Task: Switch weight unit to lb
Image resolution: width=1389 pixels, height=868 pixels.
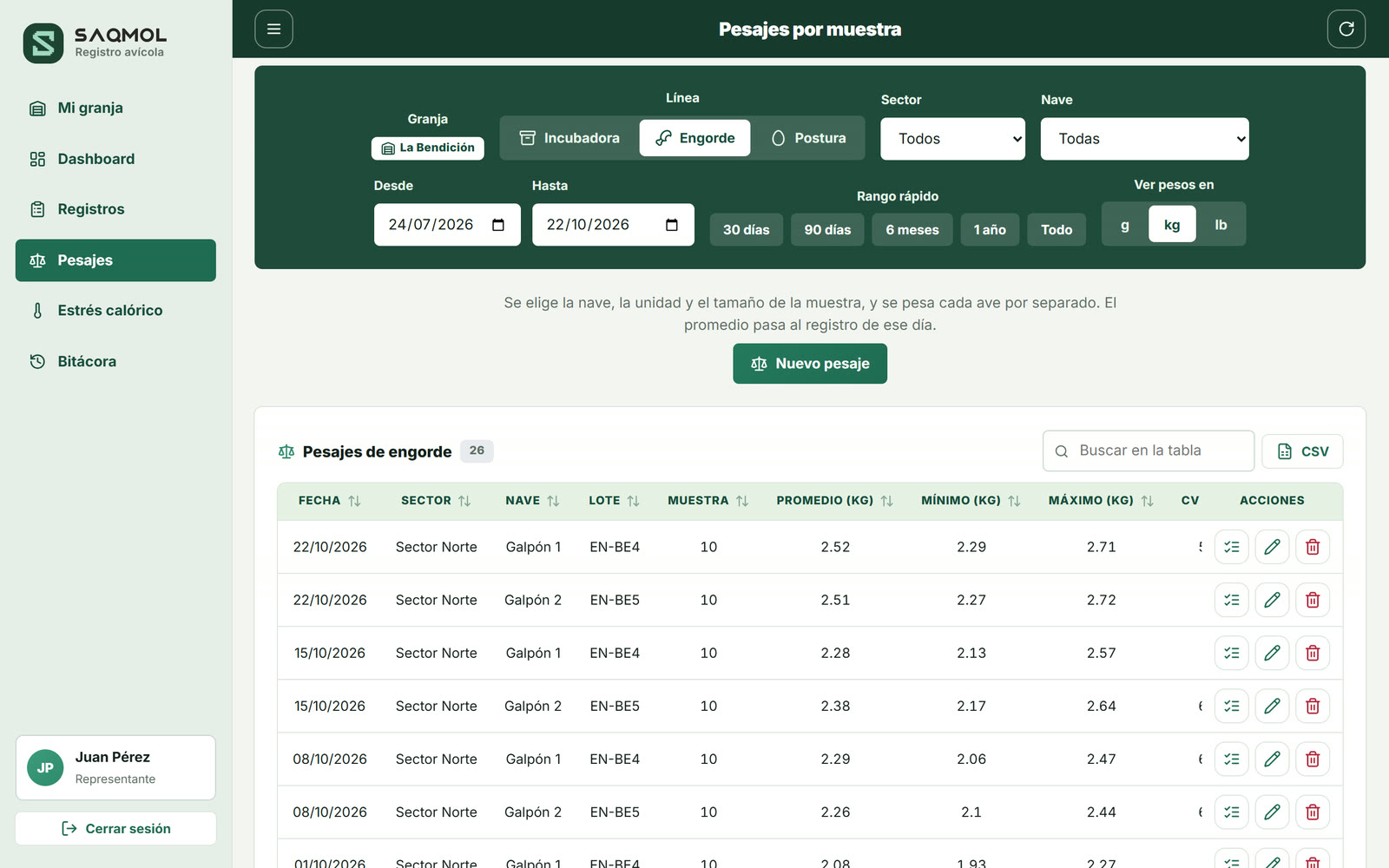Action: 1221,225
